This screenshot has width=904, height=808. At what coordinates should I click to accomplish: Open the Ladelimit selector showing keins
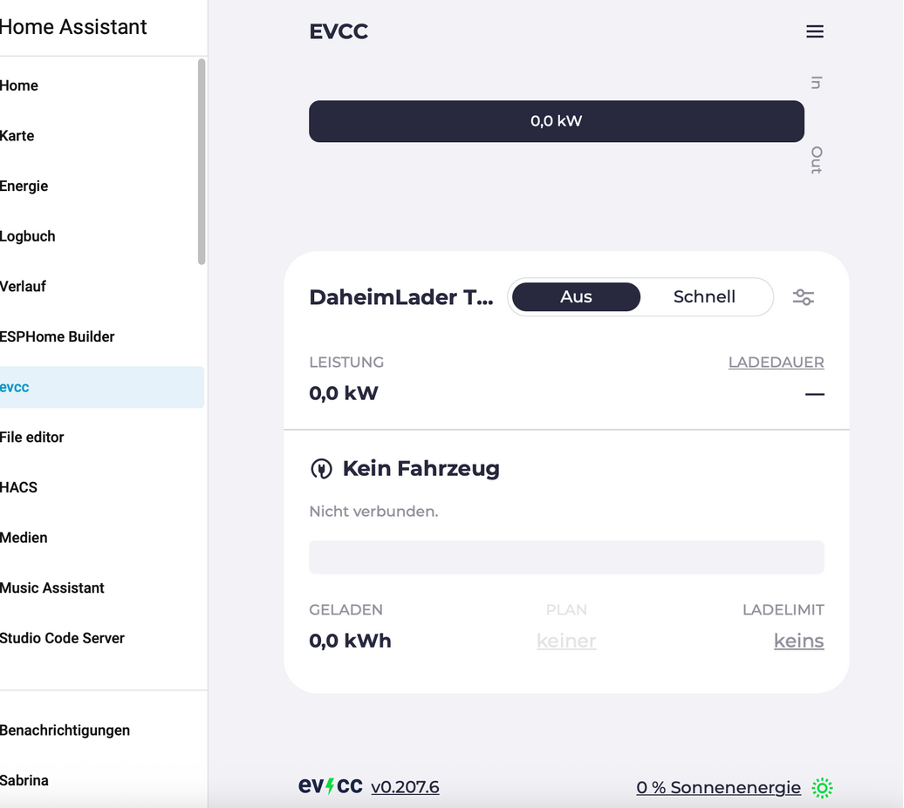click(x=798, y=641)
